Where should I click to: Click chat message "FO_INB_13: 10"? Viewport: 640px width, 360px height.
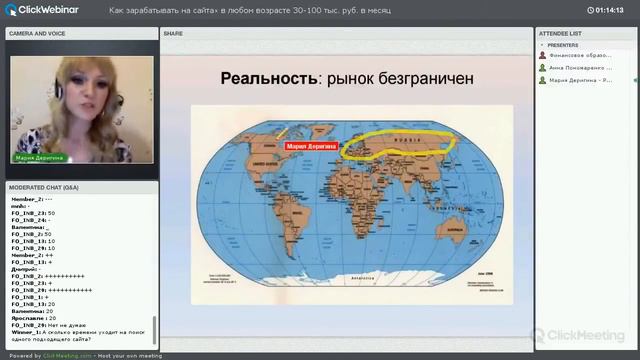click(33, 241)
